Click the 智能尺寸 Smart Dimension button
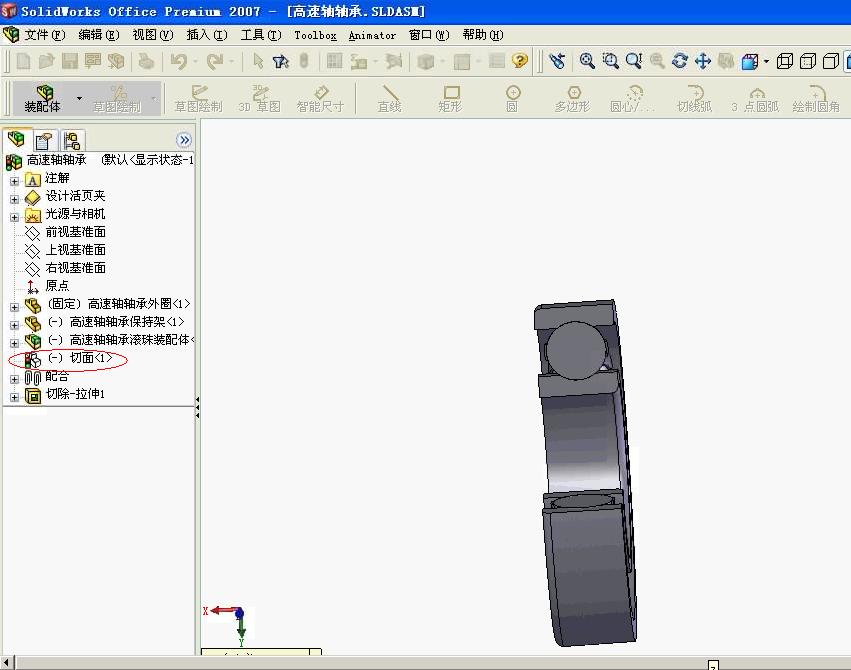Viewport: 851px width, 670px height. pyautogui.click(x=320, y=98)
